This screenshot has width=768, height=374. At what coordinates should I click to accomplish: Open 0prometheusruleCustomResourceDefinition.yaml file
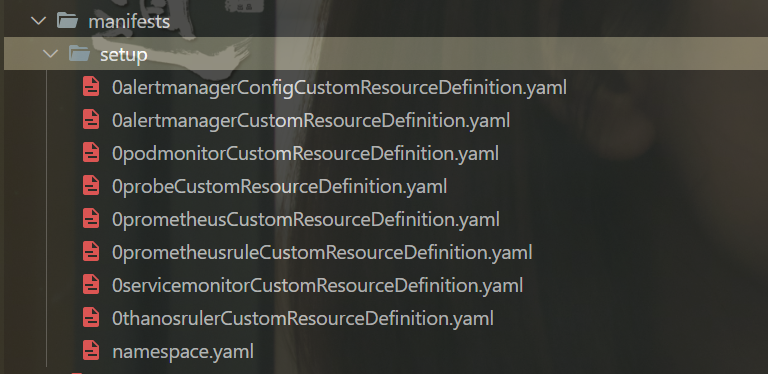point(322,253)
